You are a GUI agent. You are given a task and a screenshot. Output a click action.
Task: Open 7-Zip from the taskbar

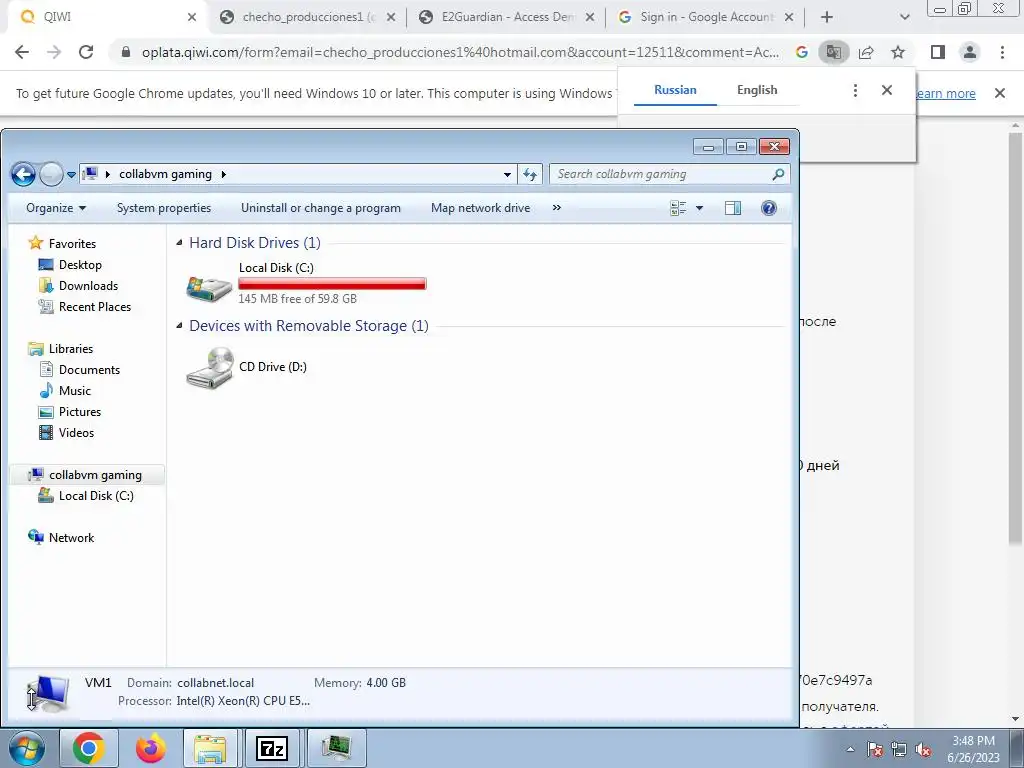(272, 748)
